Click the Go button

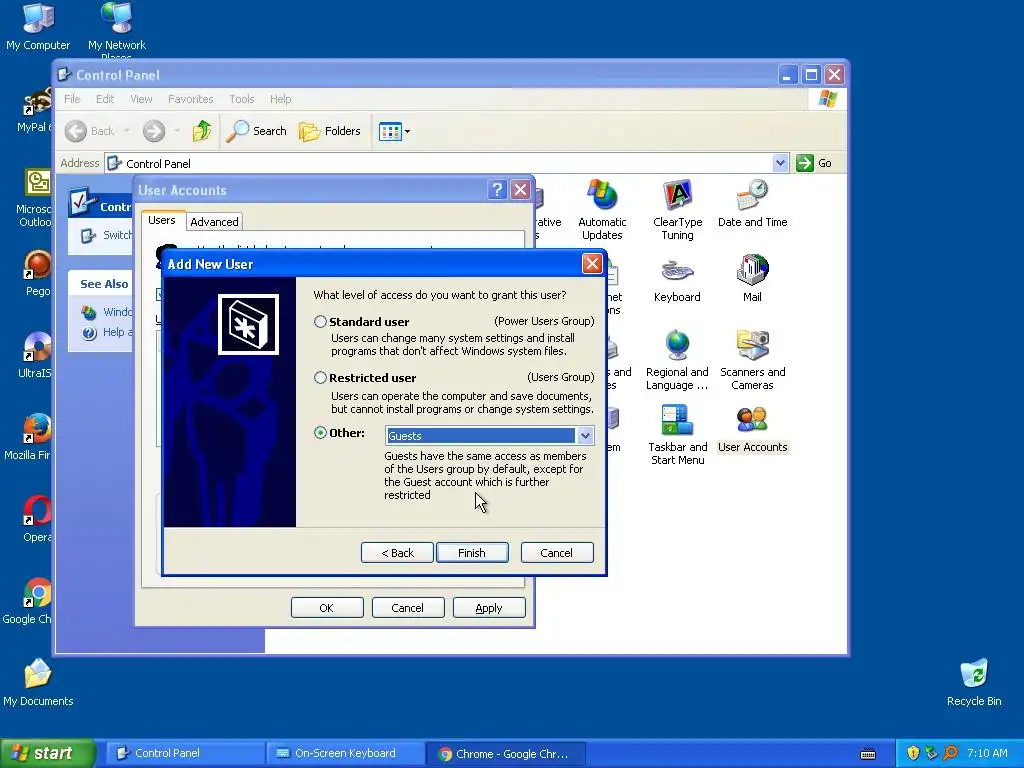click(x=814, y=163)
